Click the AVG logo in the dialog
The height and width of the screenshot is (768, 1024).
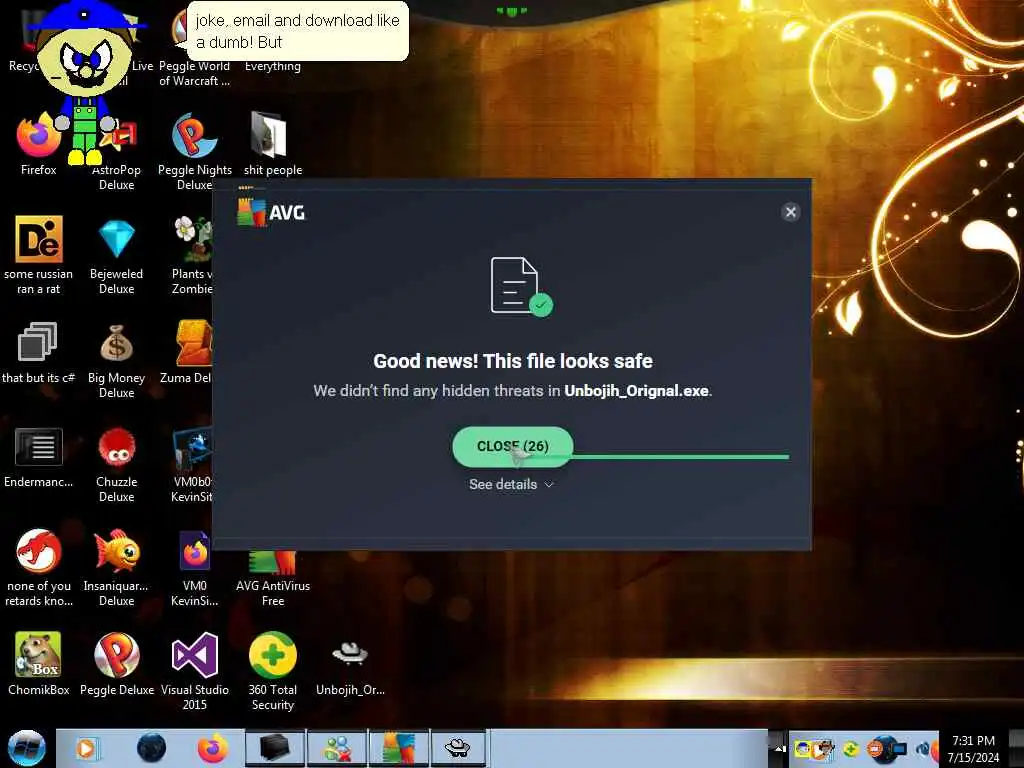tap(271, 212)
